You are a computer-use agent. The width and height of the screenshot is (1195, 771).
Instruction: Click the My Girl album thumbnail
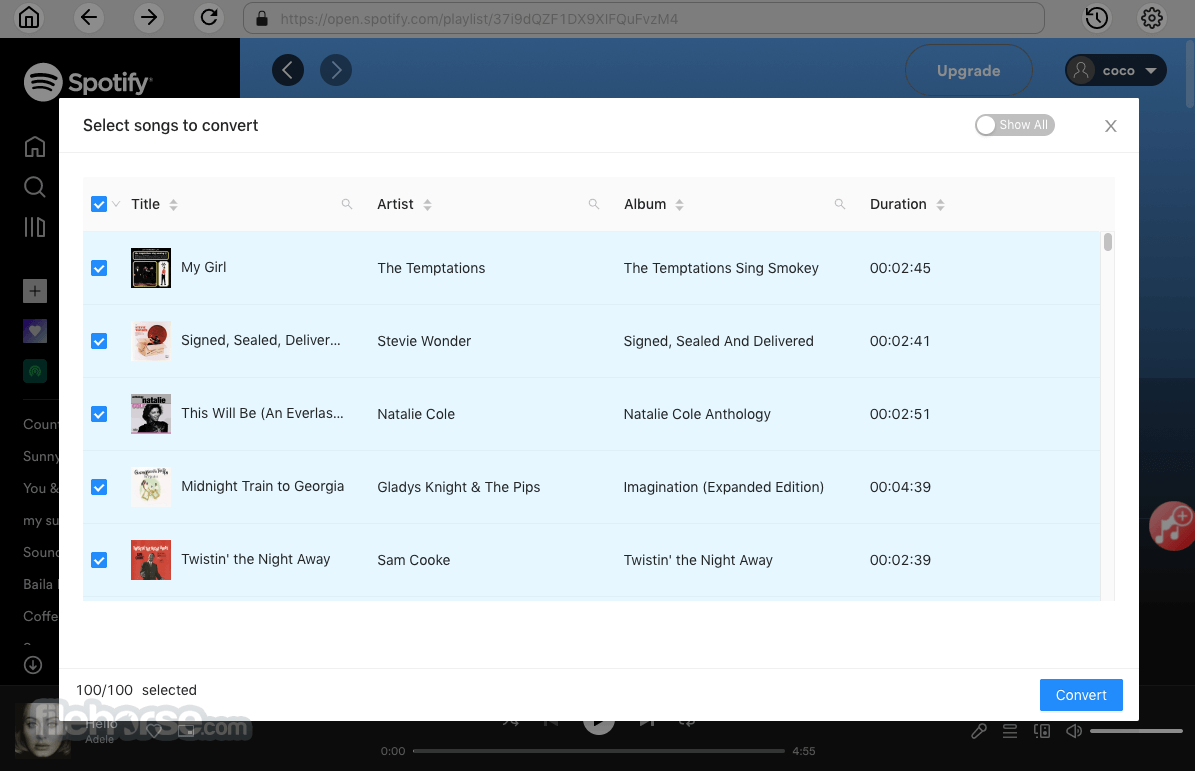coord(151,268)
